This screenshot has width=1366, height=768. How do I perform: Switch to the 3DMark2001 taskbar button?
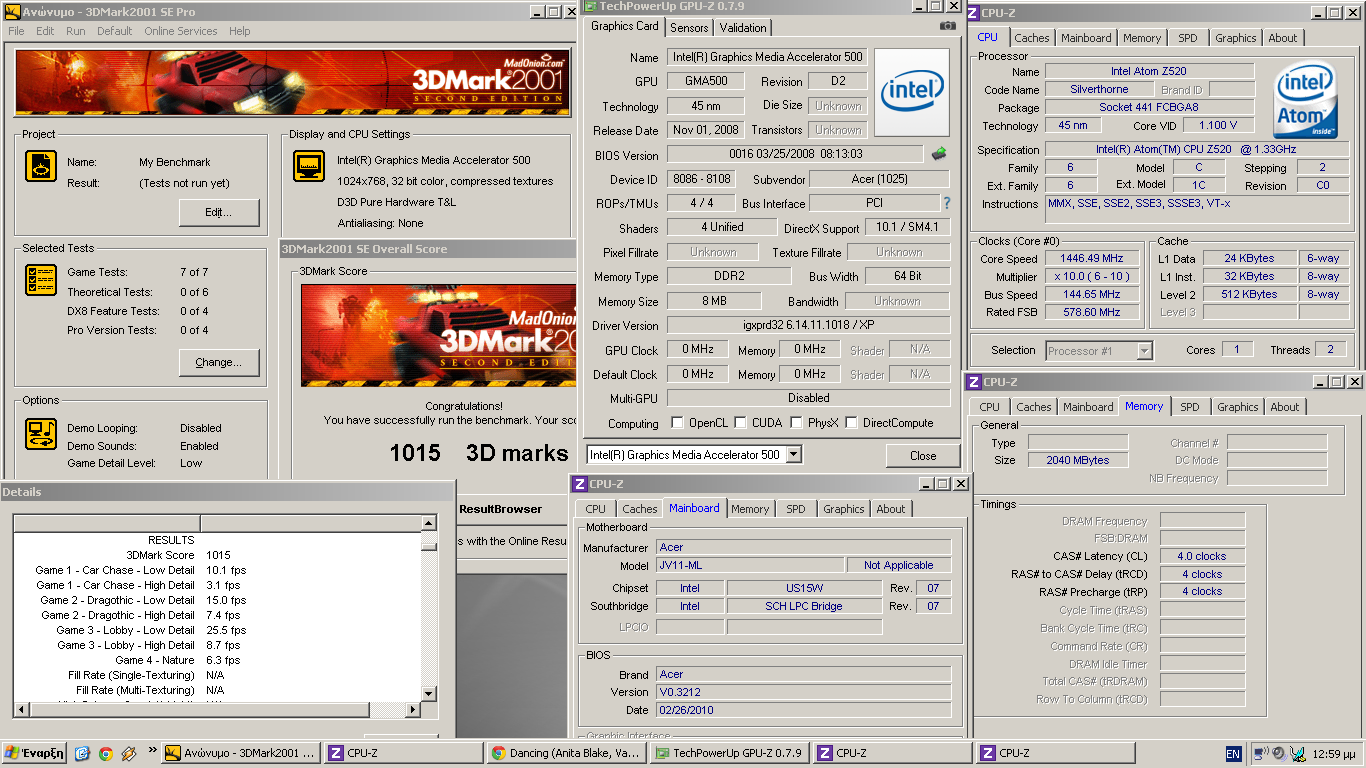pos(240,753)
